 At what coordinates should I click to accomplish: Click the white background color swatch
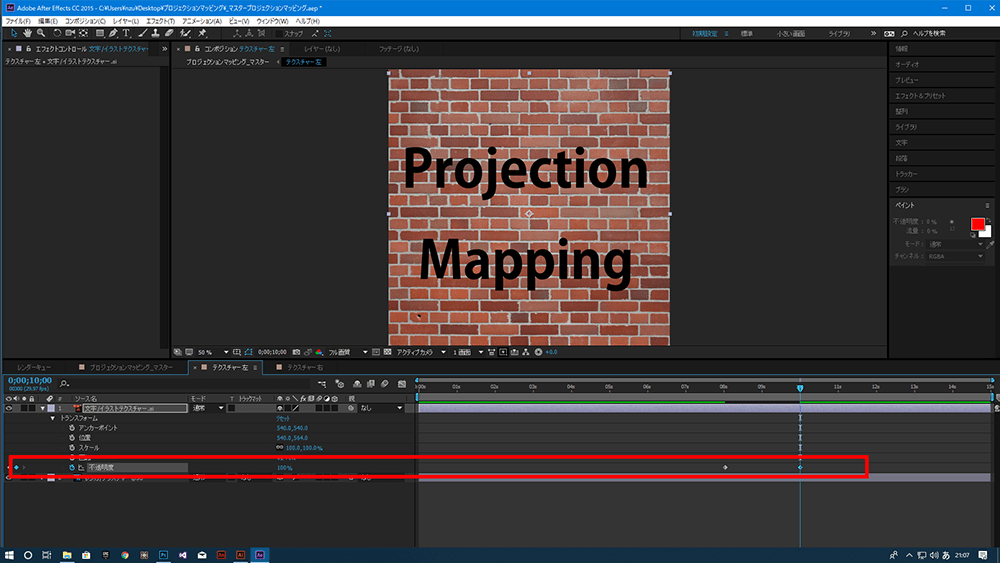coord(987,233)
